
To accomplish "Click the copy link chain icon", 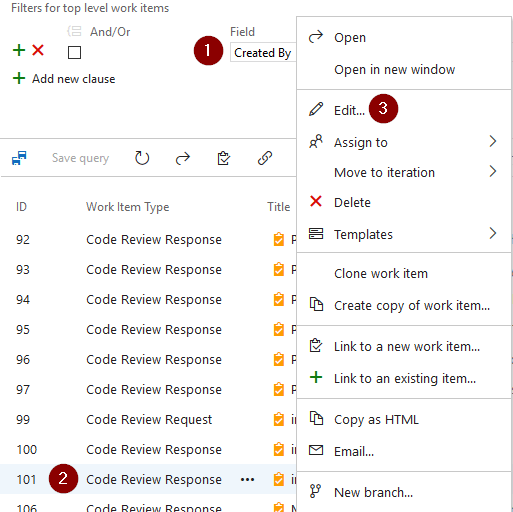I will [265, 158].
